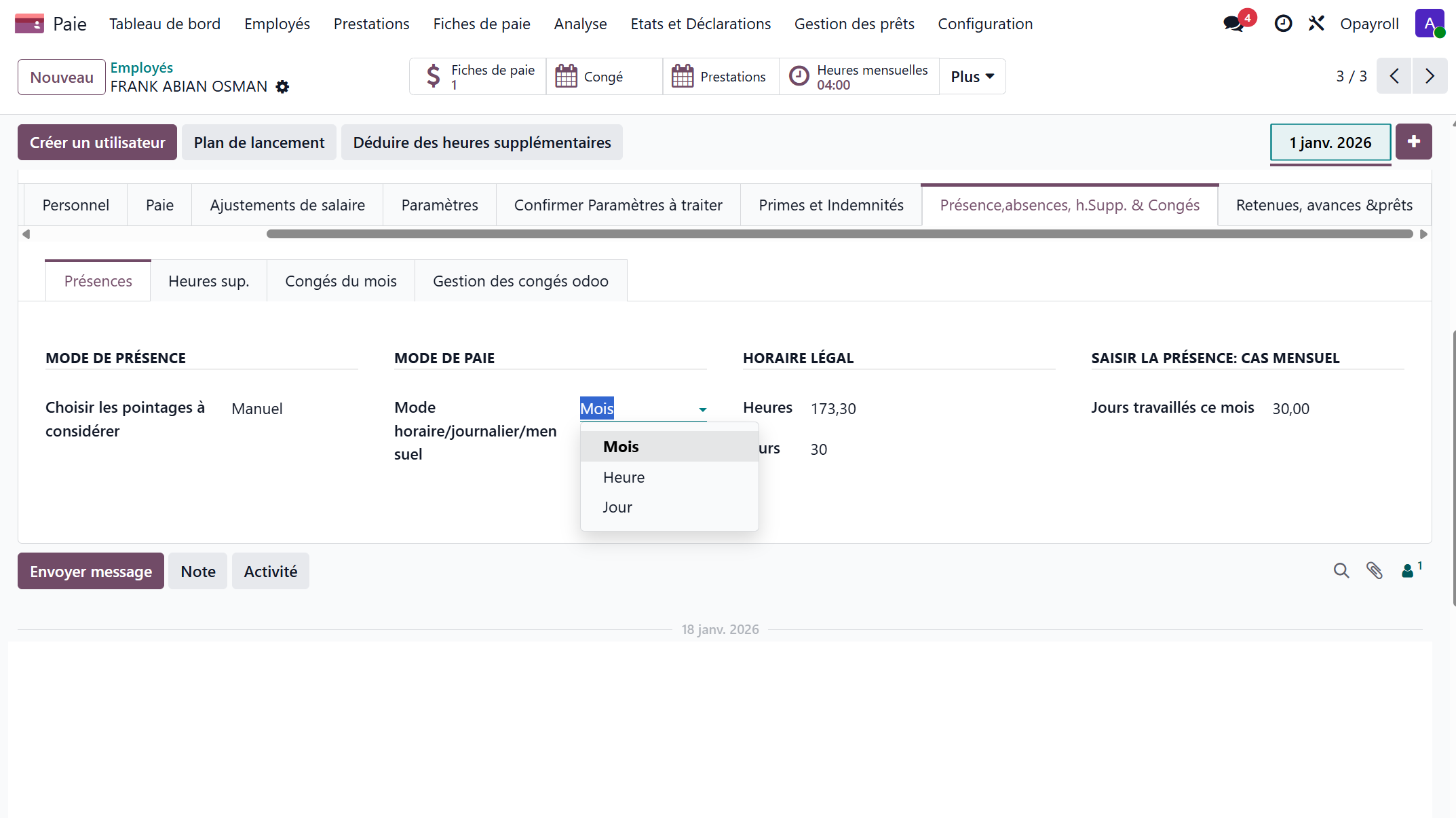Search messages with the magnifier icon
The height and width of the screenshot is (818, 1456).
click(x=1341, y=571)
